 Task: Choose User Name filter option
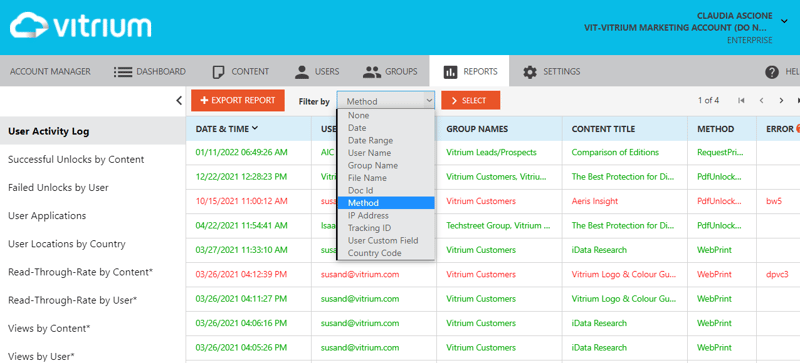tap(386, 153)
